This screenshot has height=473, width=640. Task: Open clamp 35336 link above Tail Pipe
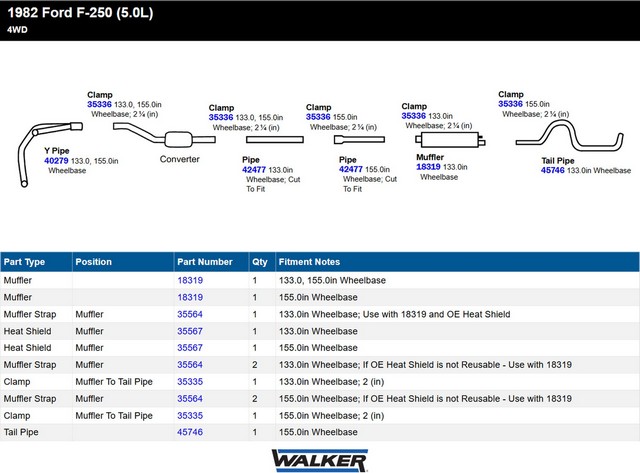click(510, 104)
